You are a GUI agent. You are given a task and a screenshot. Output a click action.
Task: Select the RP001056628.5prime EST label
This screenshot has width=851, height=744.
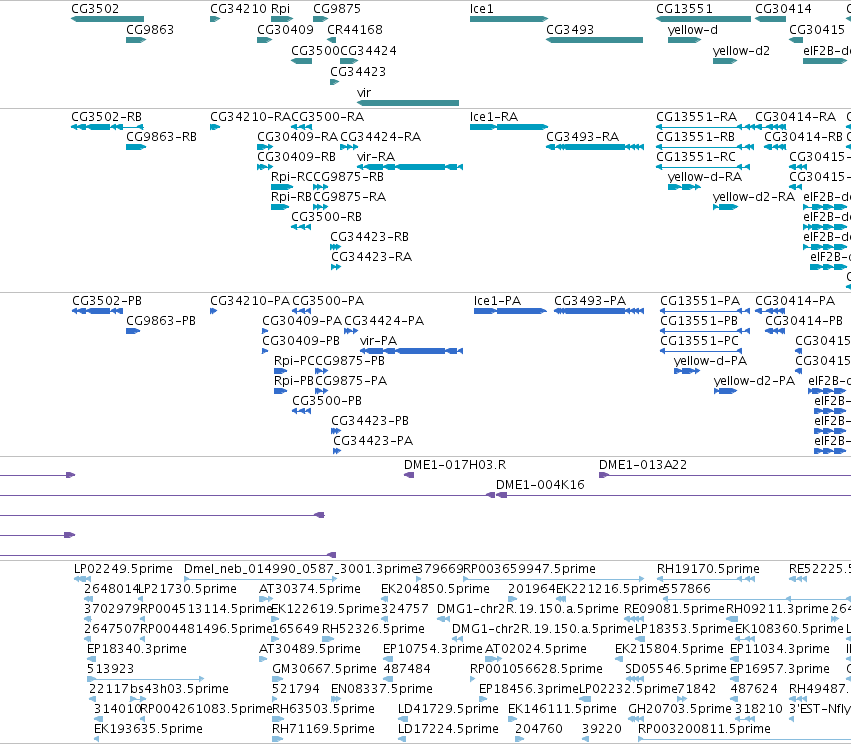click(x=536, y=670)
